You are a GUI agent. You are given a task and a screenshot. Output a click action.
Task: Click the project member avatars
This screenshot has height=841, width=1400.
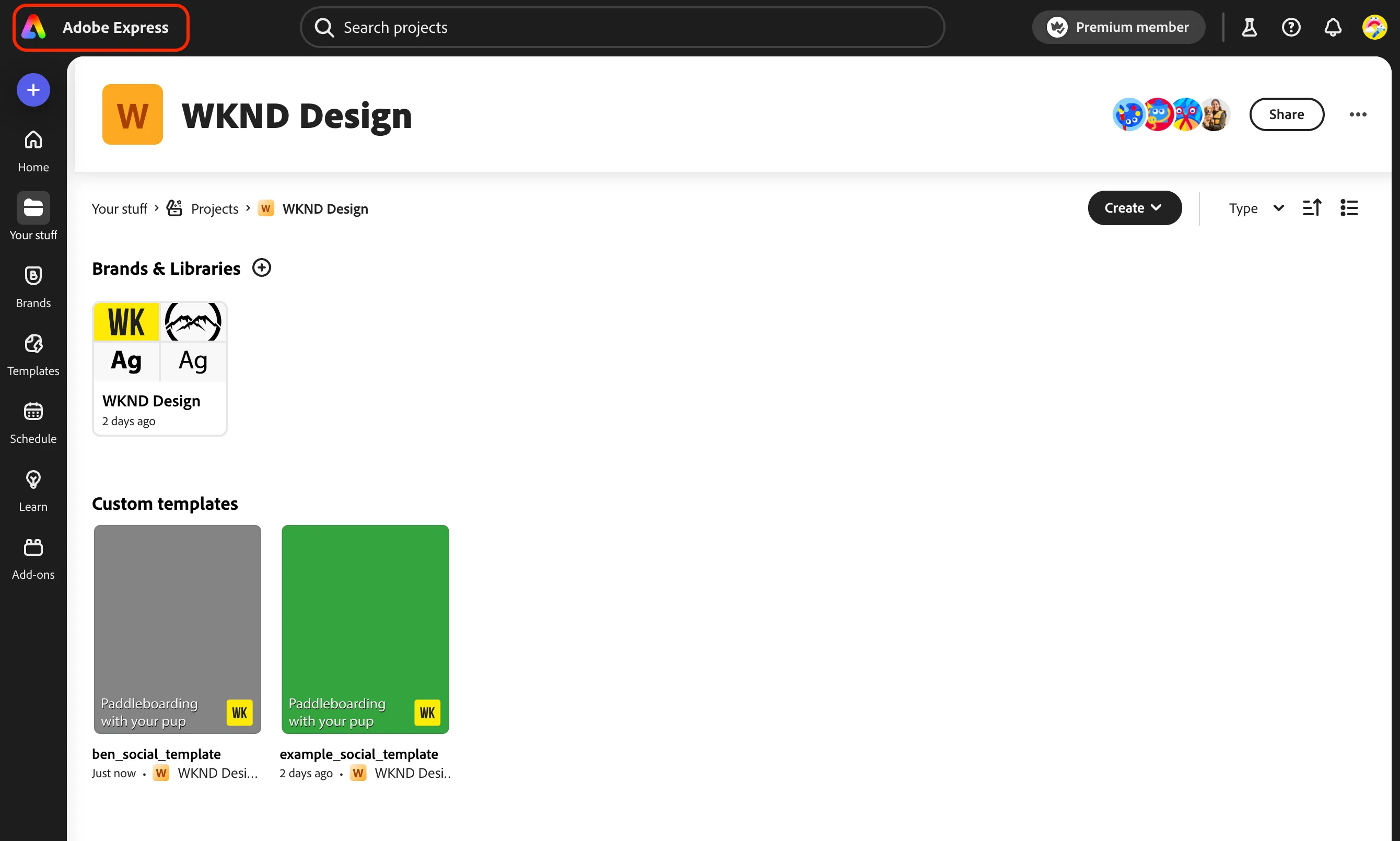pos(1171,114)
